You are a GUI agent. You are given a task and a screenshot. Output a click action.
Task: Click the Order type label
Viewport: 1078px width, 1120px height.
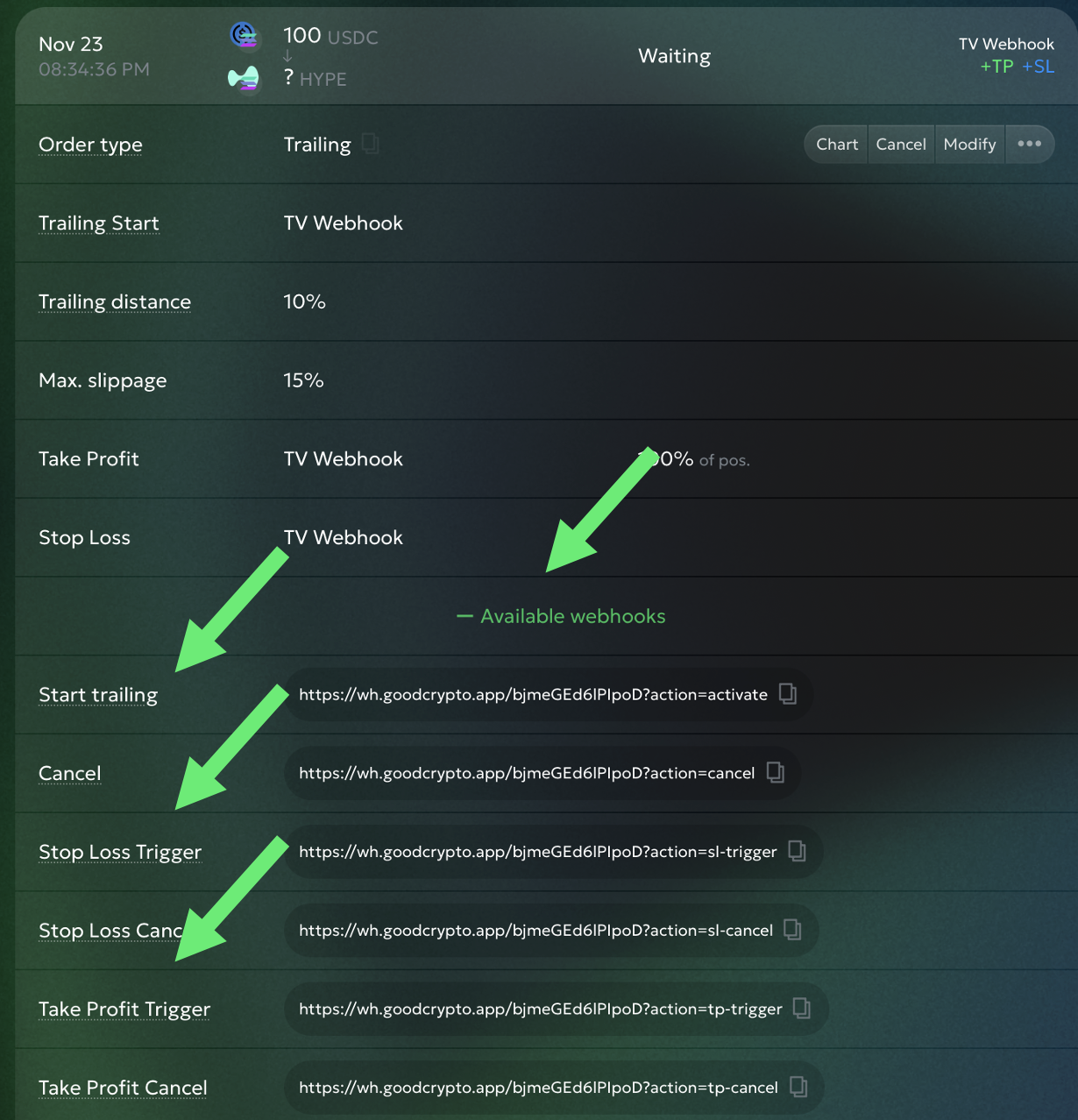[x=90, y=145]
